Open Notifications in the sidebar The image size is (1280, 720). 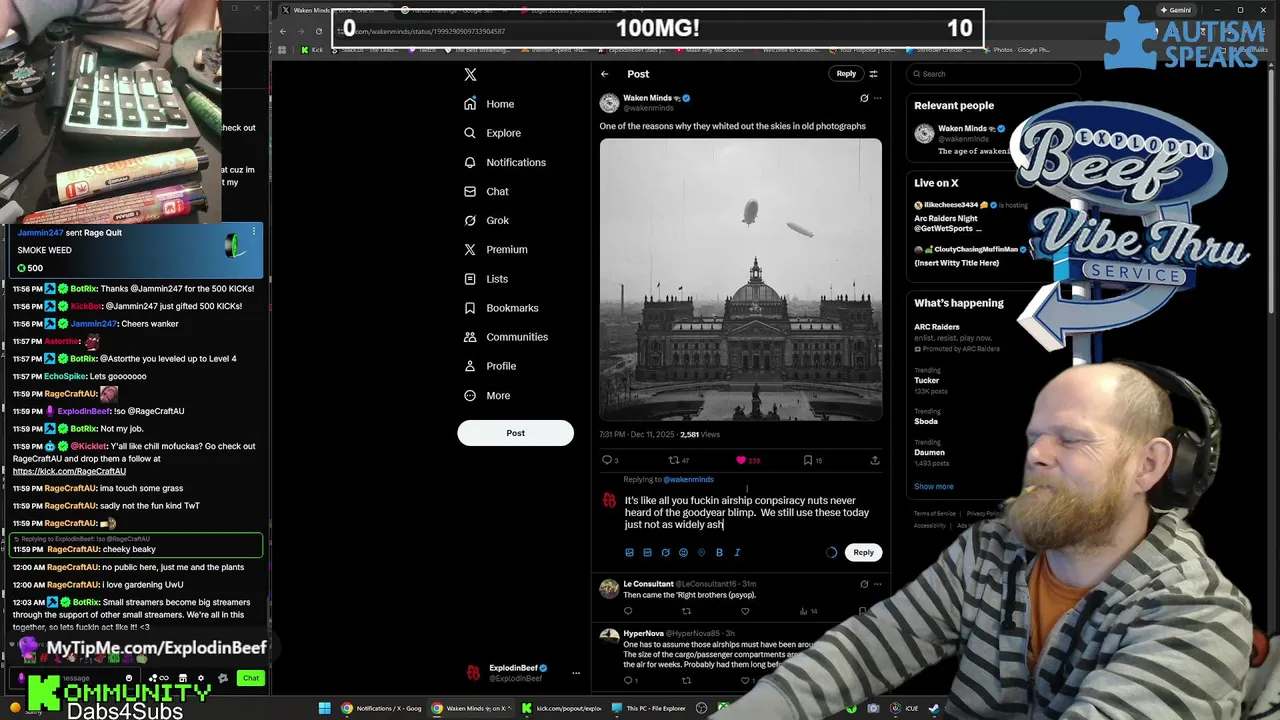(504, 162)
